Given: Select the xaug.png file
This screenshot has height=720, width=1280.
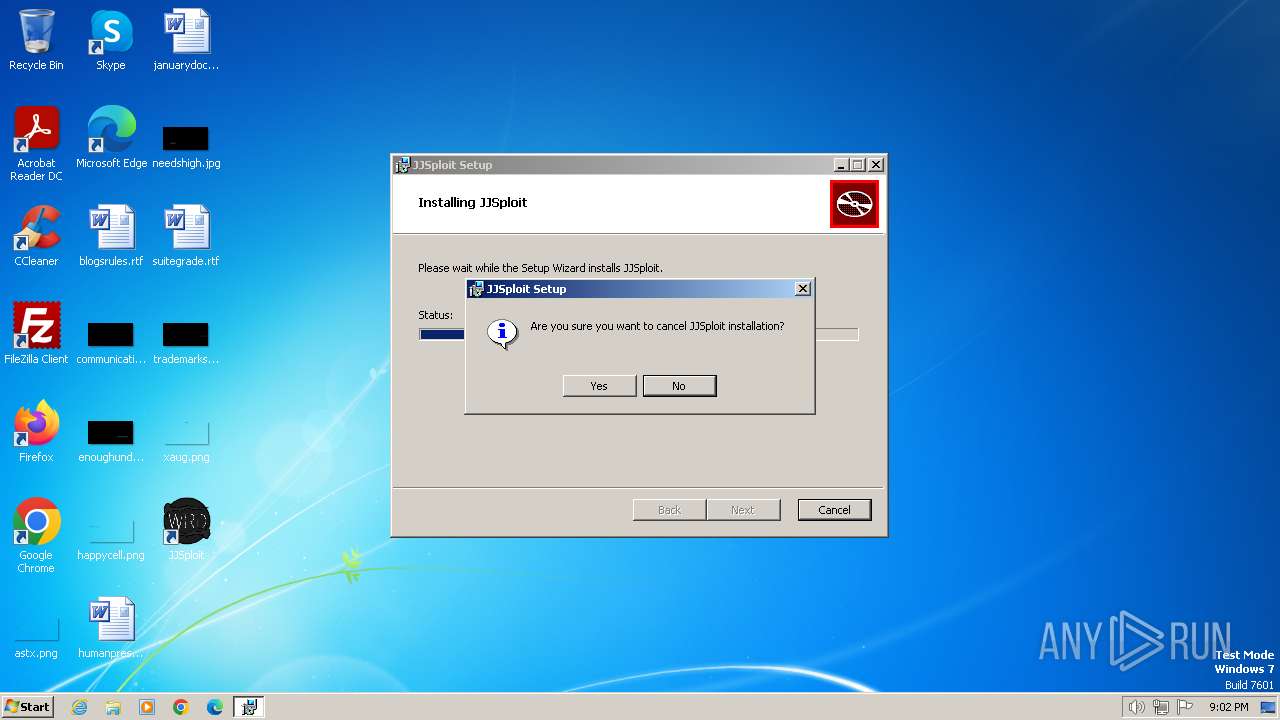Looking at the screenshot, I should pos(186,440).
